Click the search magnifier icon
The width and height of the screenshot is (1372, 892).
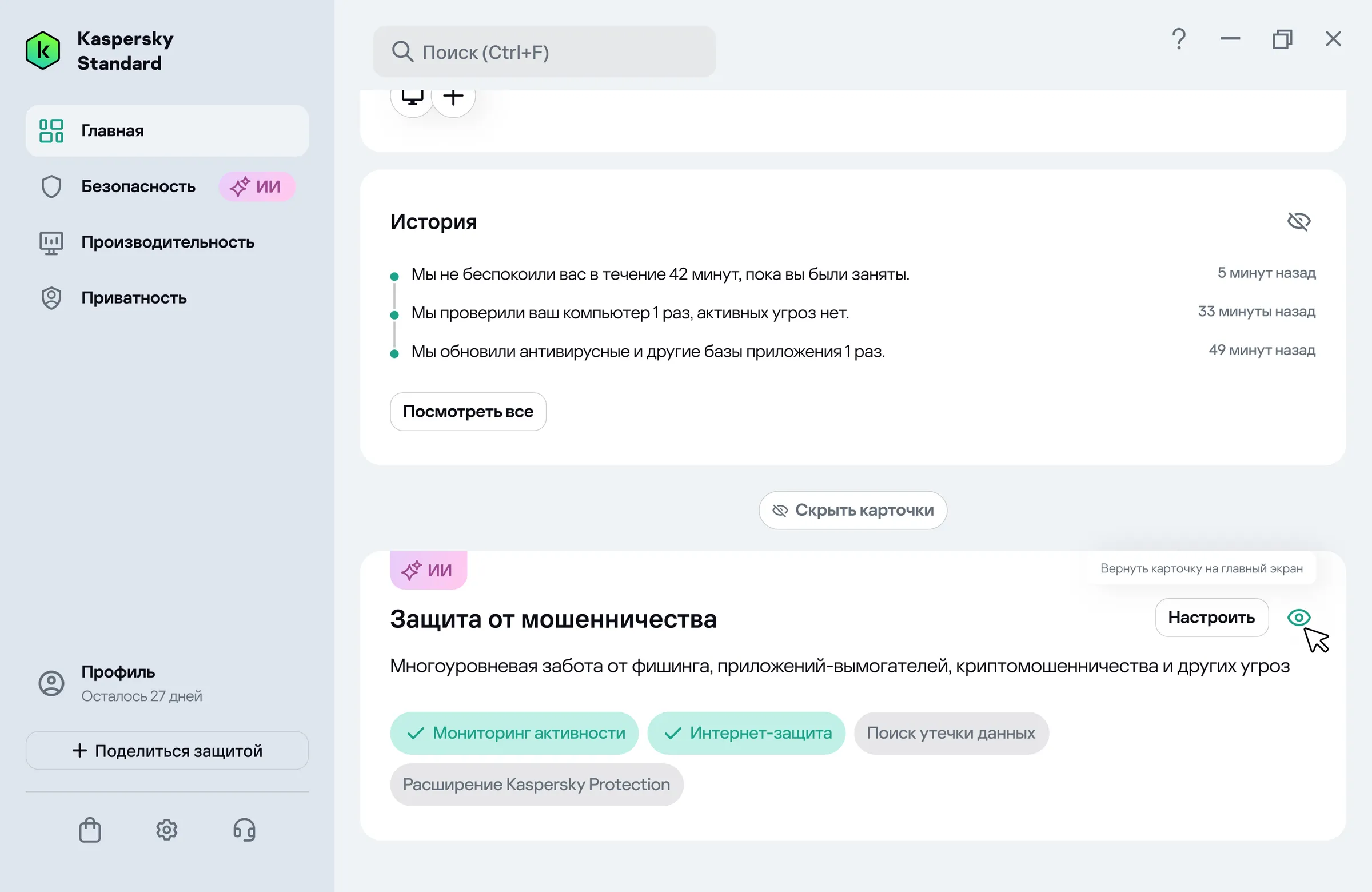pos(402,52)
